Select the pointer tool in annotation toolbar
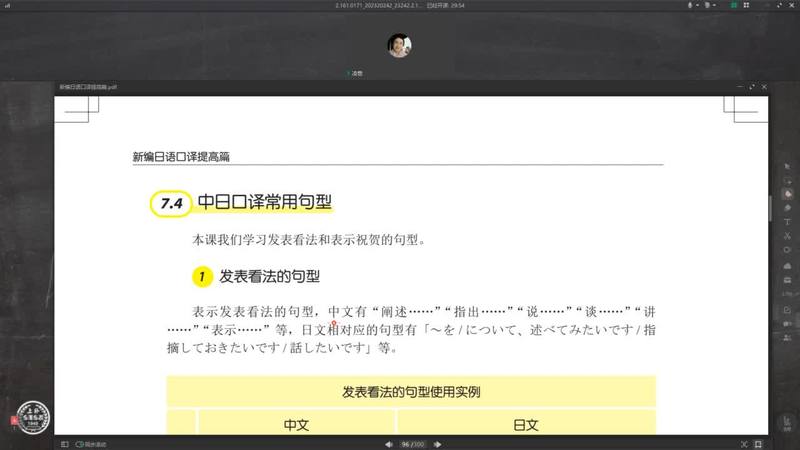Viewport: 800px width, 450px height. 787,165
